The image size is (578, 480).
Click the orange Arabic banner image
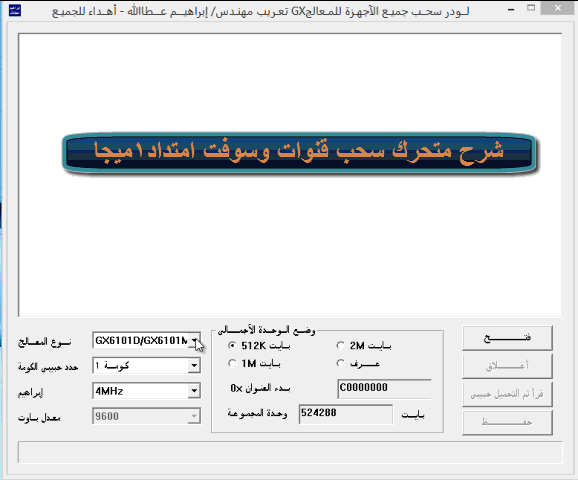299,153
